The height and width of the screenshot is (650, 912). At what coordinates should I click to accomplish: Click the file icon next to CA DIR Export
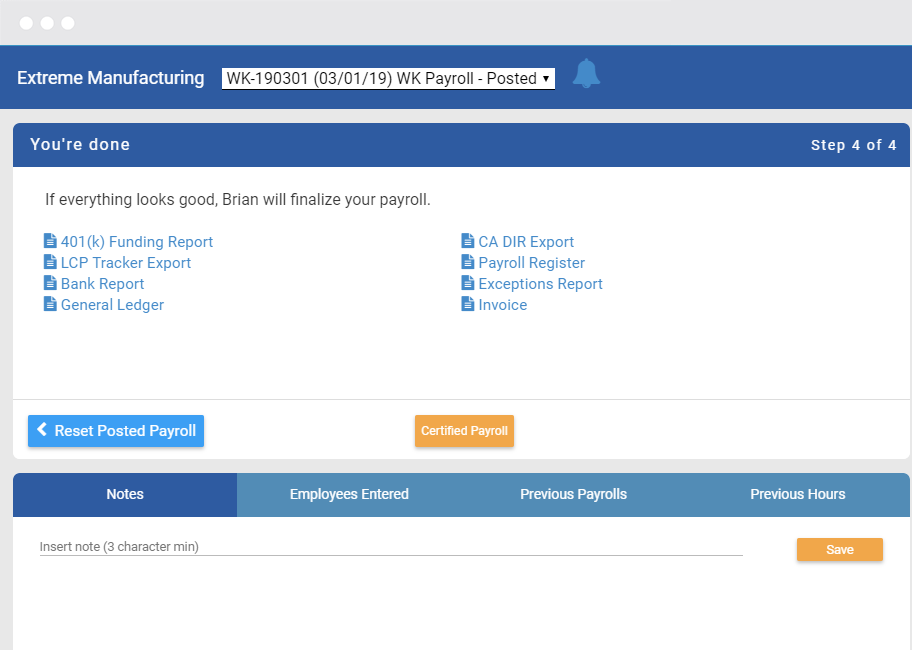point(466,241)
